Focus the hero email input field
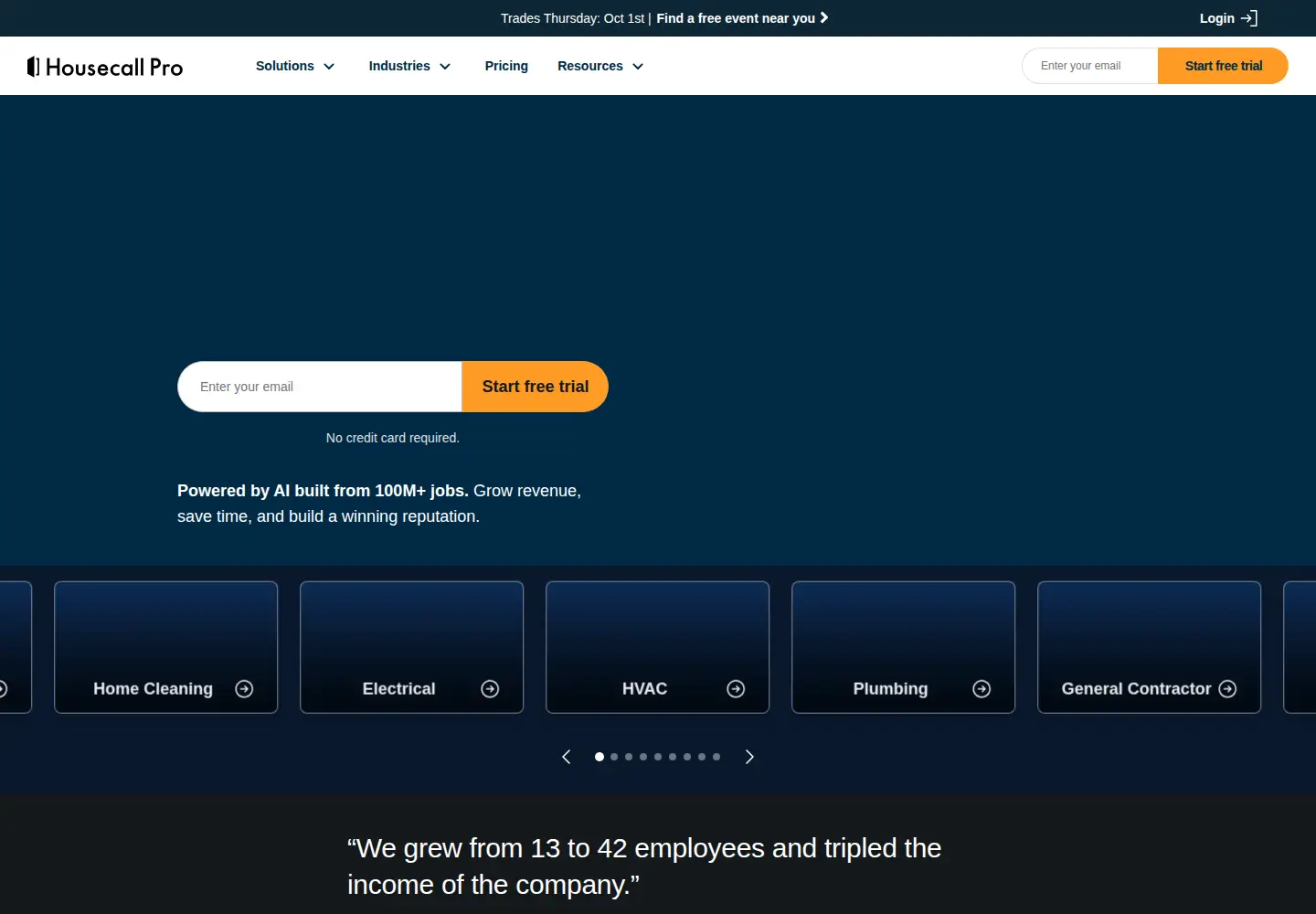Screen dimensions: 1316x914 [320, 387]
